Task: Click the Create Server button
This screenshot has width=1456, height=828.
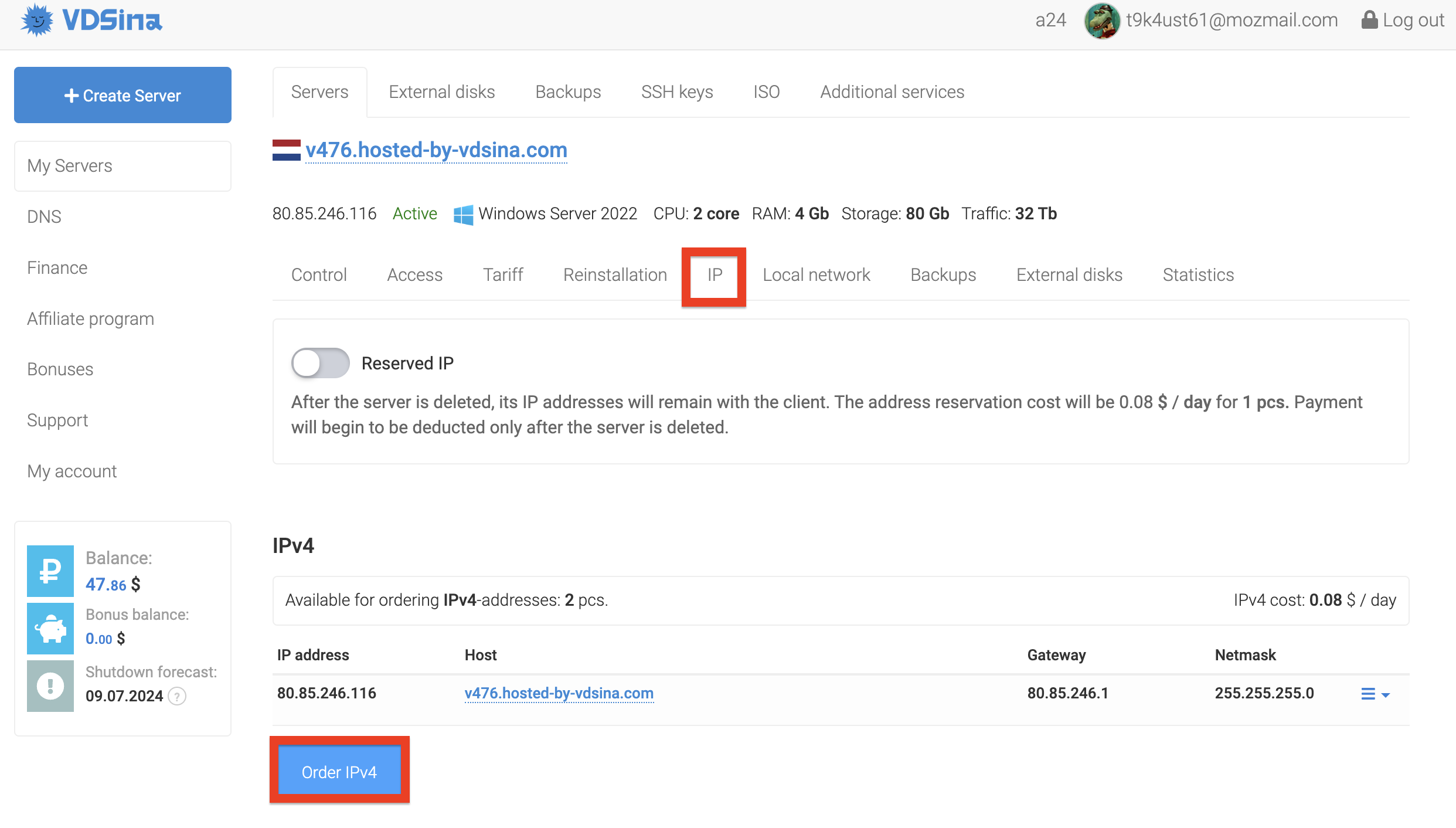Action: [123, 95]
